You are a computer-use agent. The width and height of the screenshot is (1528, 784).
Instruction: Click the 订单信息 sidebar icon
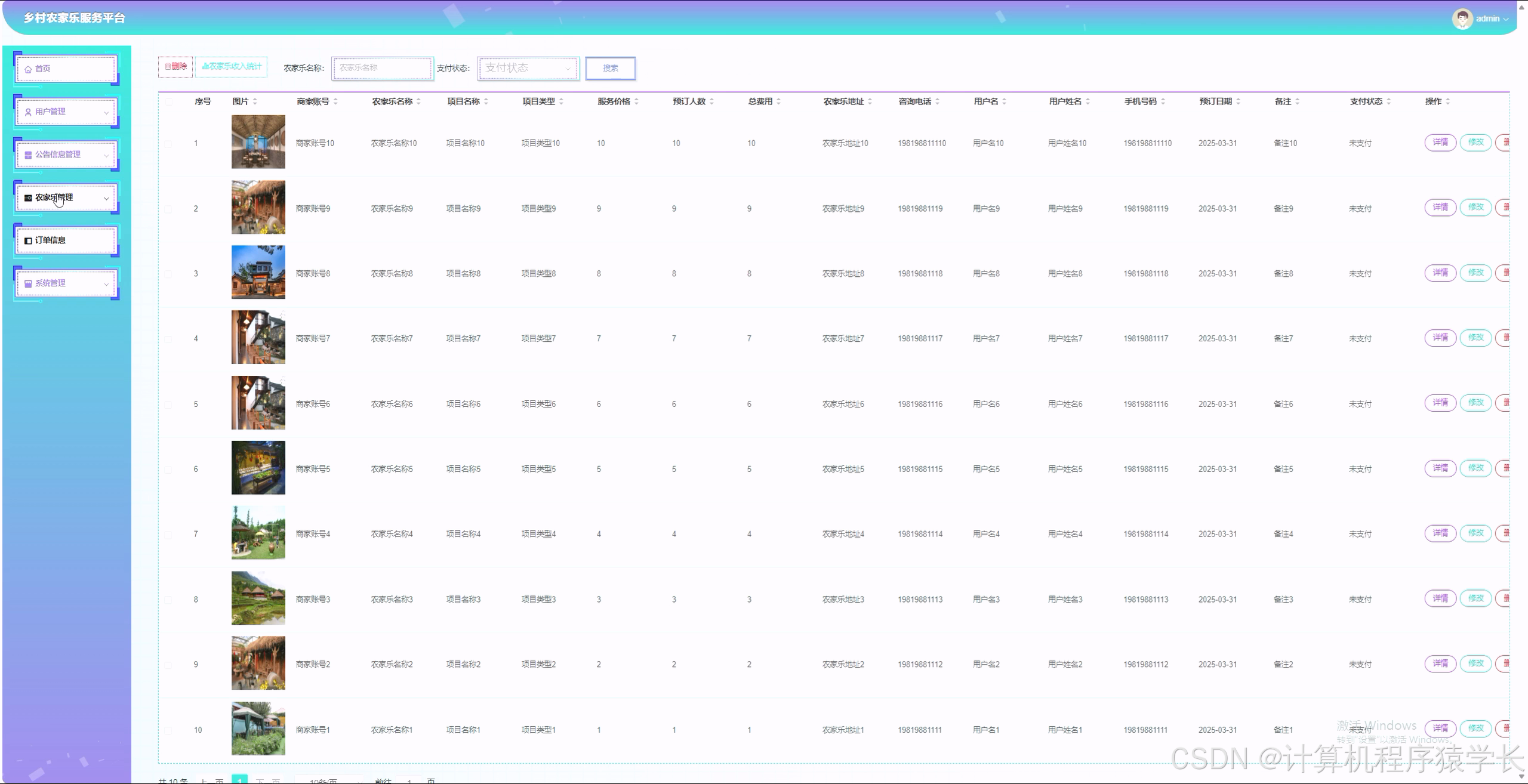click(x=28, y=241)
